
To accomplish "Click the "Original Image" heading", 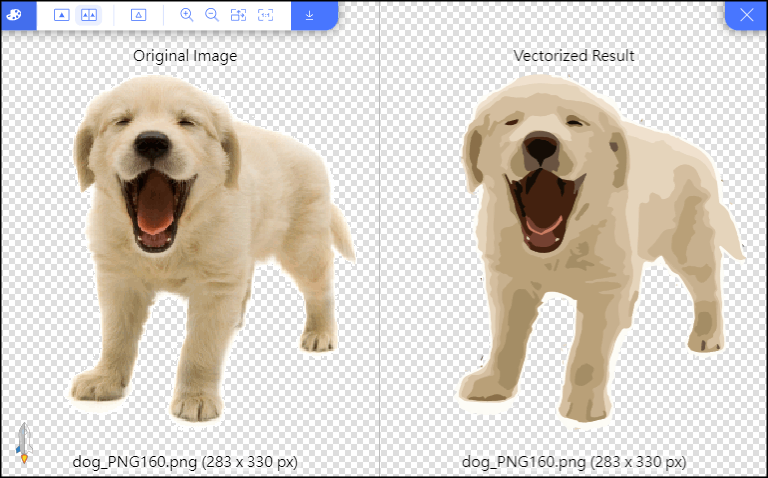I will [185, 56].
